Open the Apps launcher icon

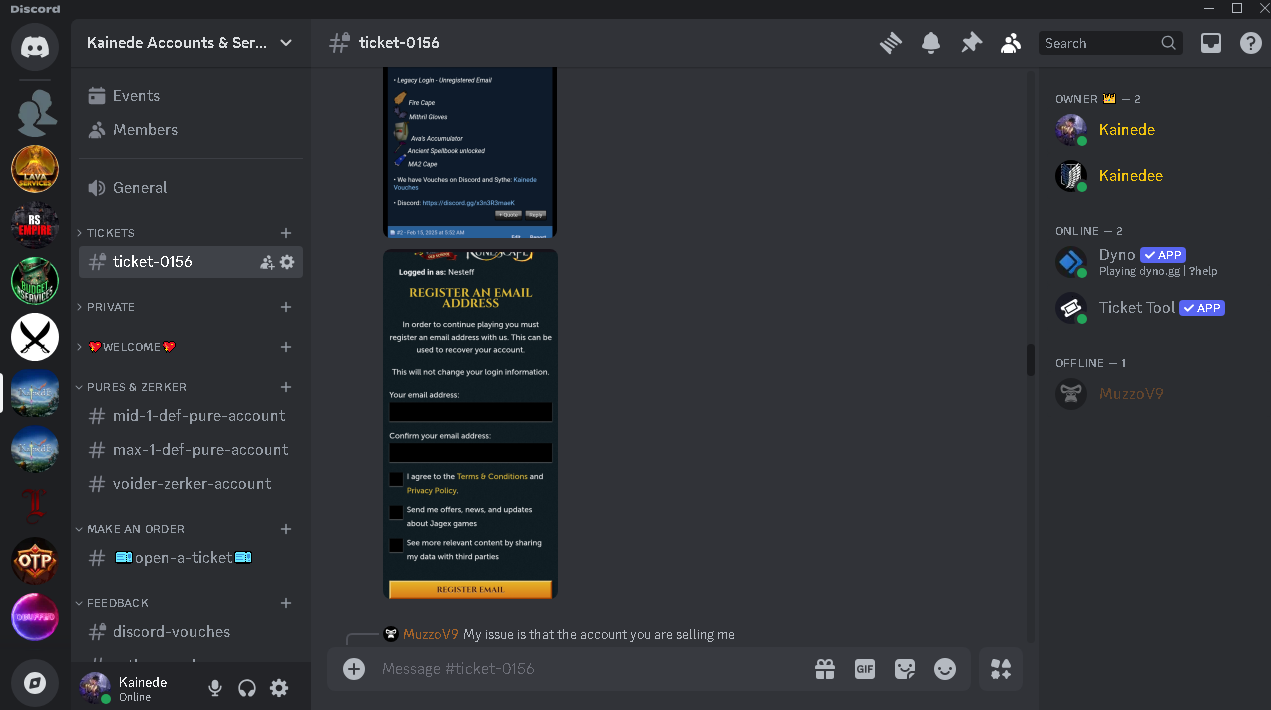(1001, 669)
